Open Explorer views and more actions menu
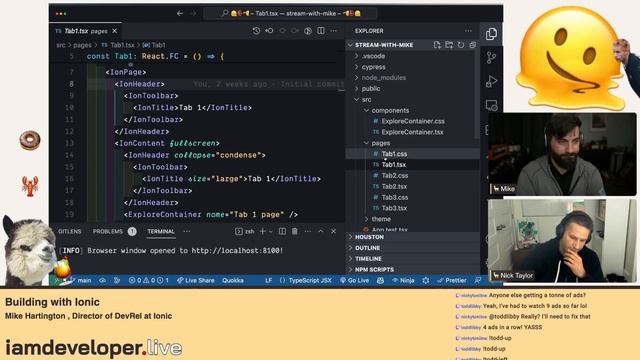 coord(468,31)
